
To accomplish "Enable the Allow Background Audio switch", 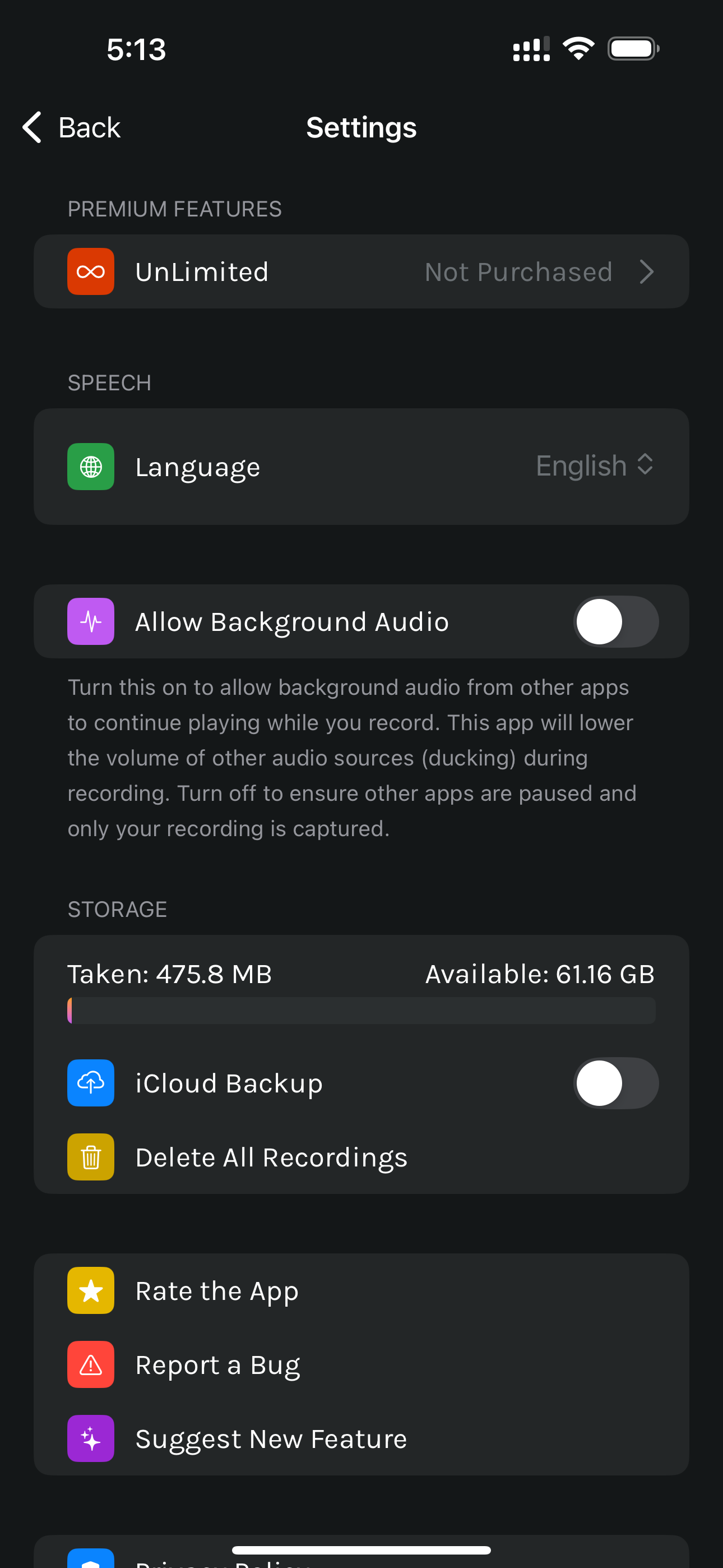I will click(616, 621).
